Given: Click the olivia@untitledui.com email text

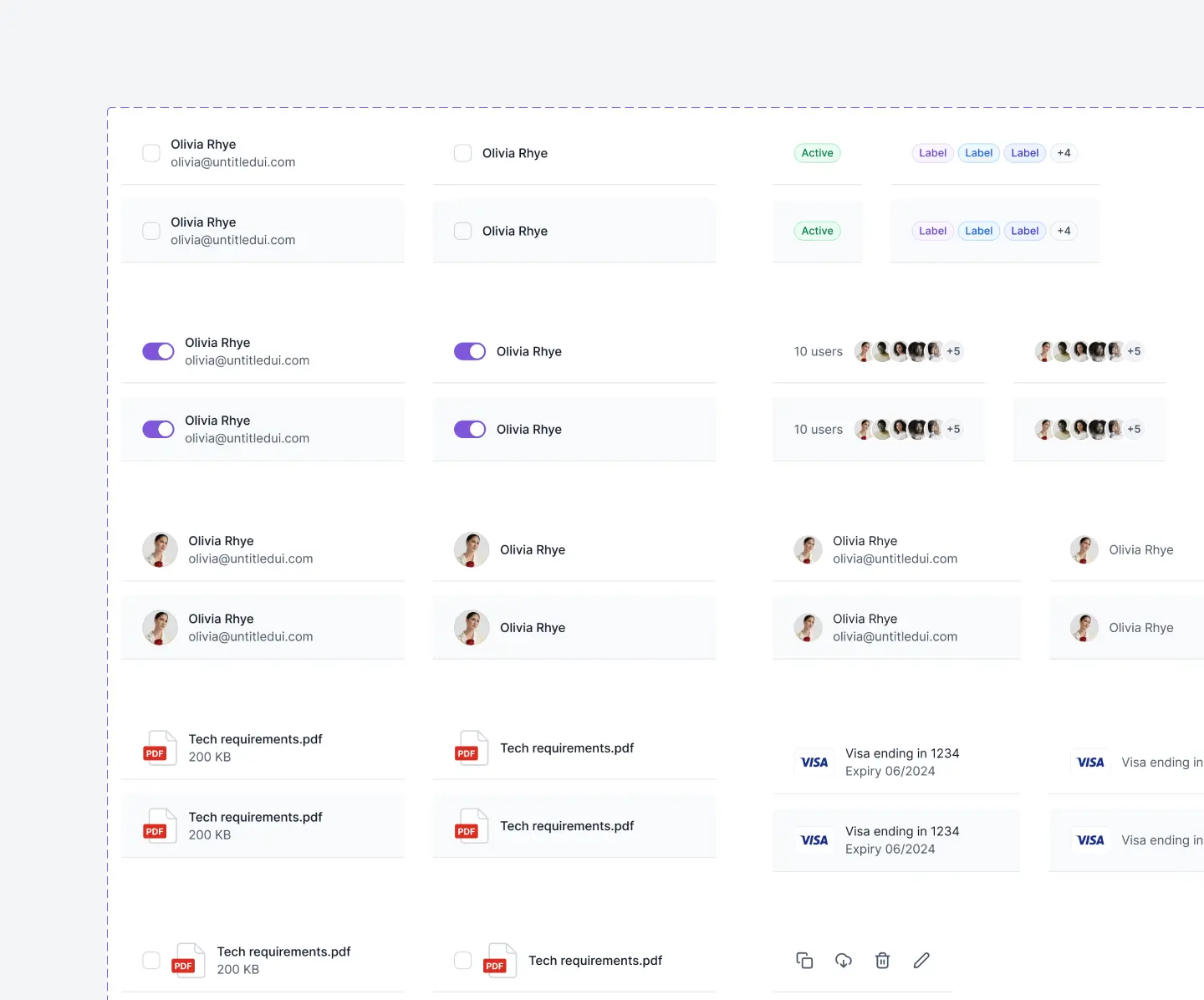Looking at the screenshot, I should point(232,162).
